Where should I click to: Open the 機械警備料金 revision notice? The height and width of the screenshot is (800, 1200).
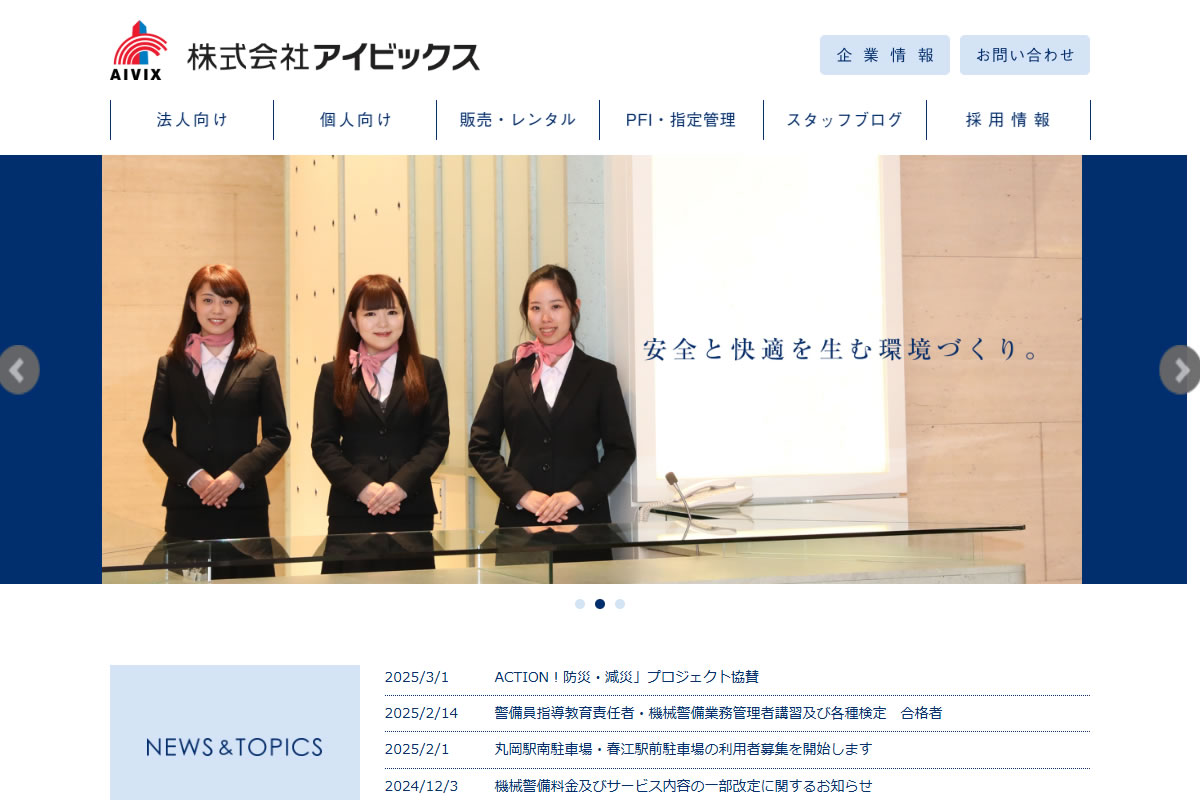pyautogui.click(x=682, y=786)
